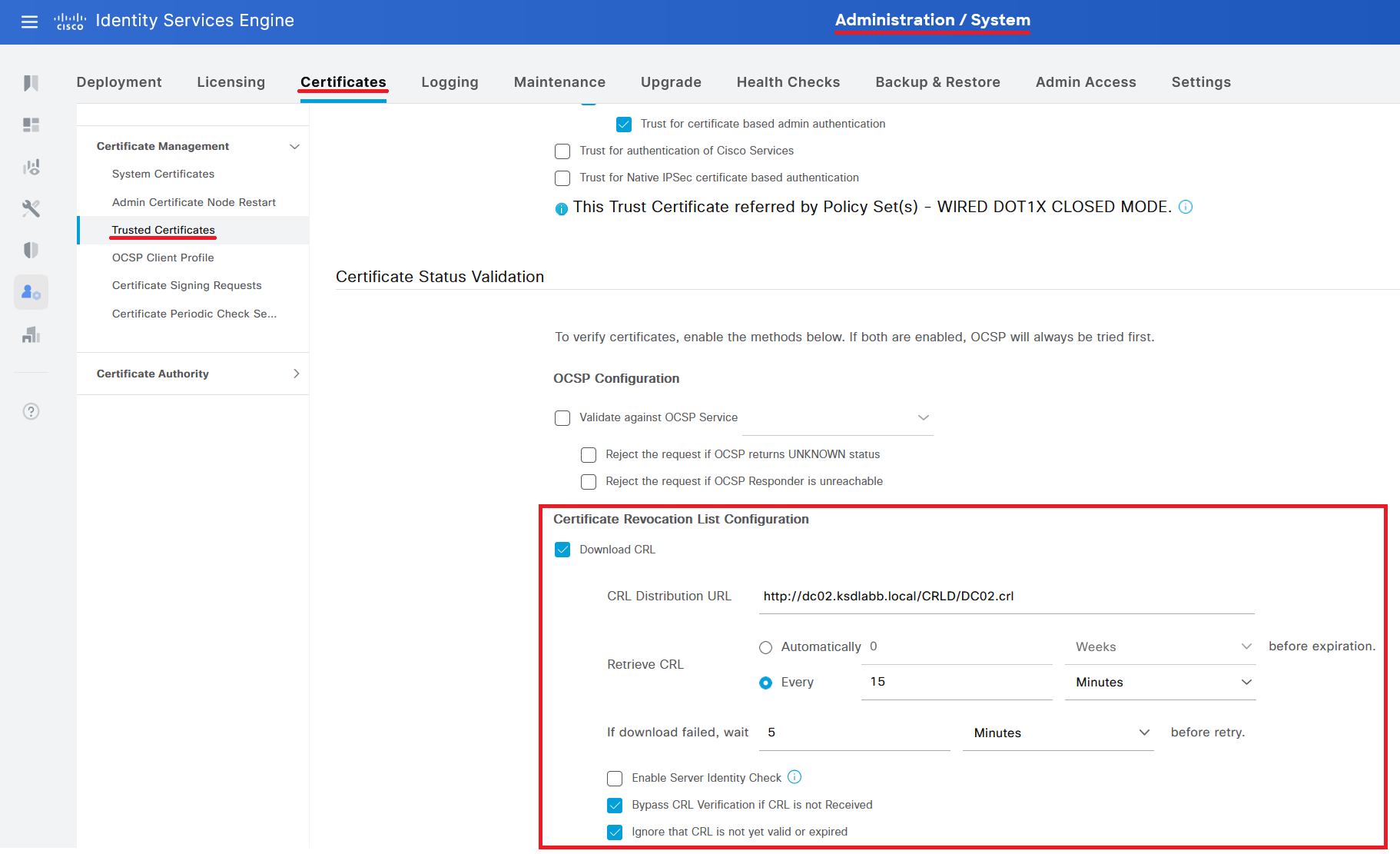Enable Validate against OCSP Service checkbox
The height and width of the screenshot is (854, 1400).
tap(562, 418)
